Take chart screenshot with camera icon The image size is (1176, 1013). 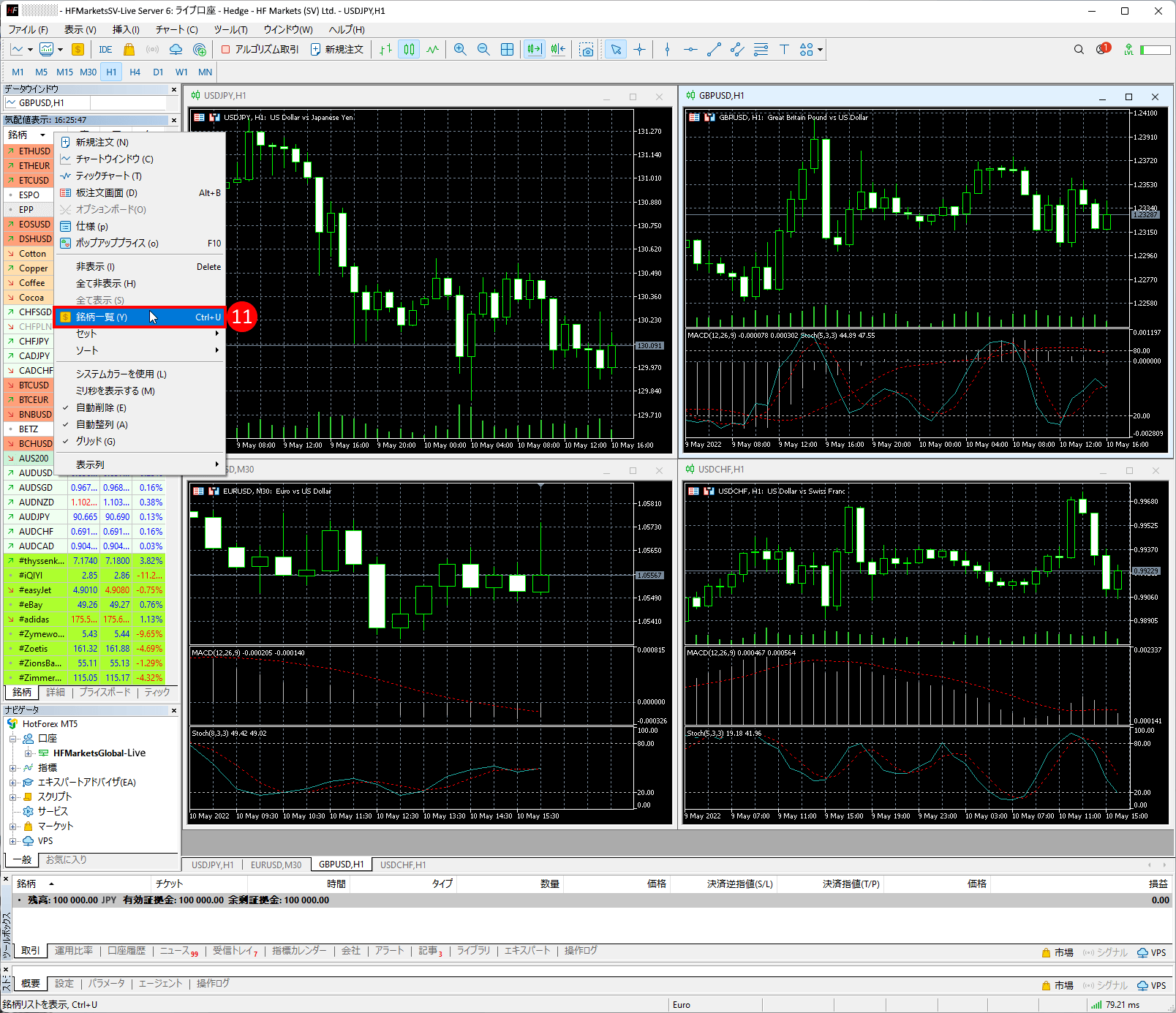587,50
